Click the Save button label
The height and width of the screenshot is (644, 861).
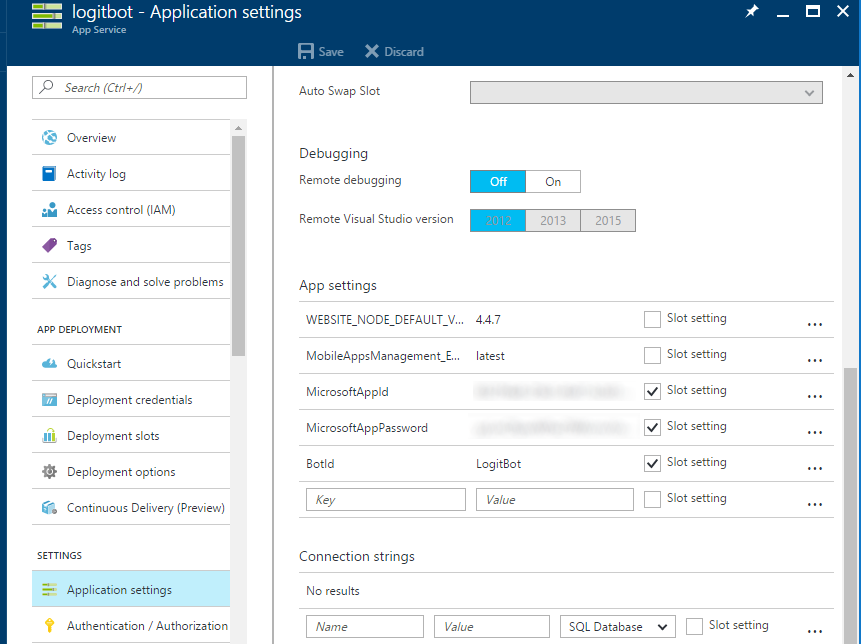pos(331,52)
